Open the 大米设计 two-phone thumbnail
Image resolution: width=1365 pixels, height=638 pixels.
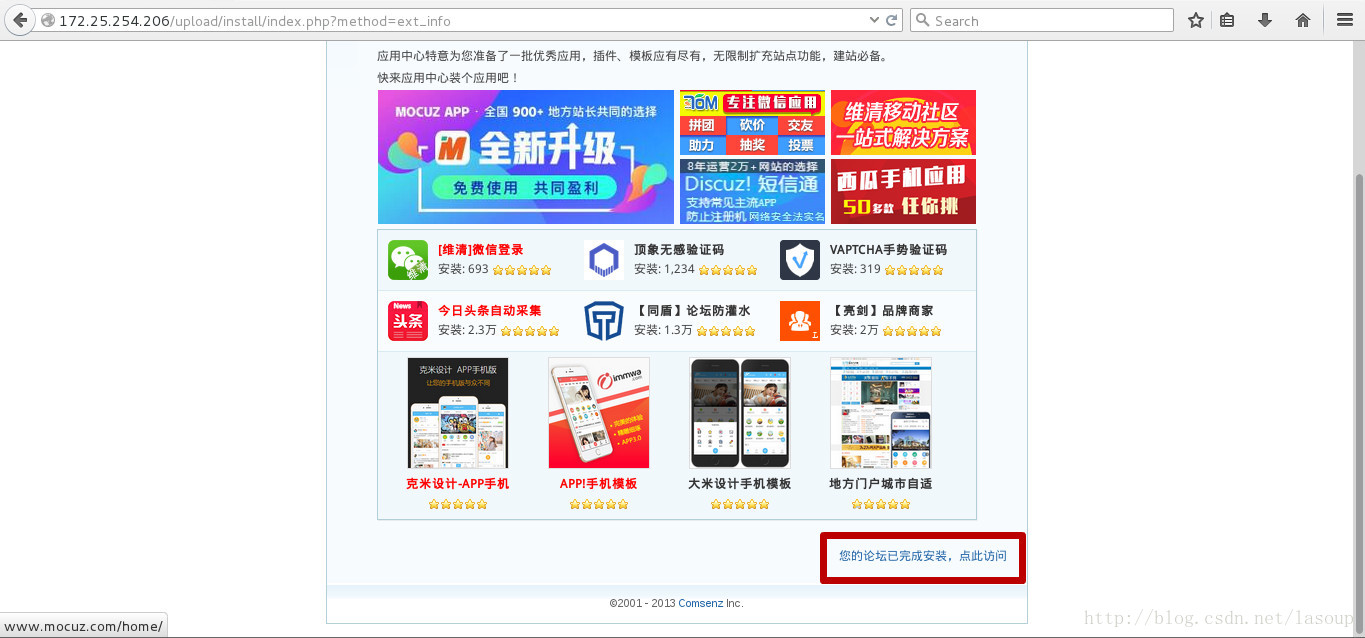pos(740,413)
